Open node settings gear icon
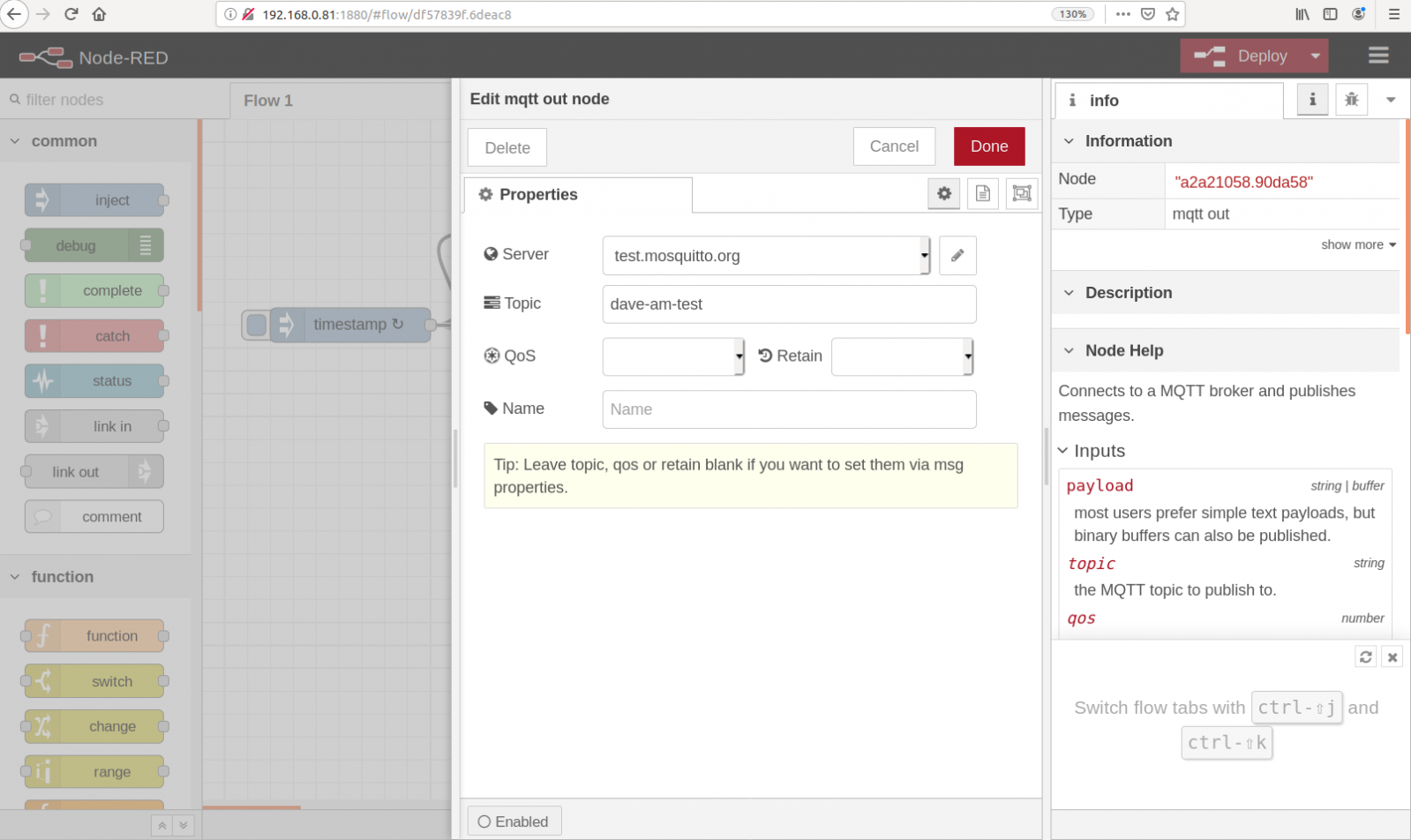This screenshot has height=840, width=1411. (x=944, y=193)
